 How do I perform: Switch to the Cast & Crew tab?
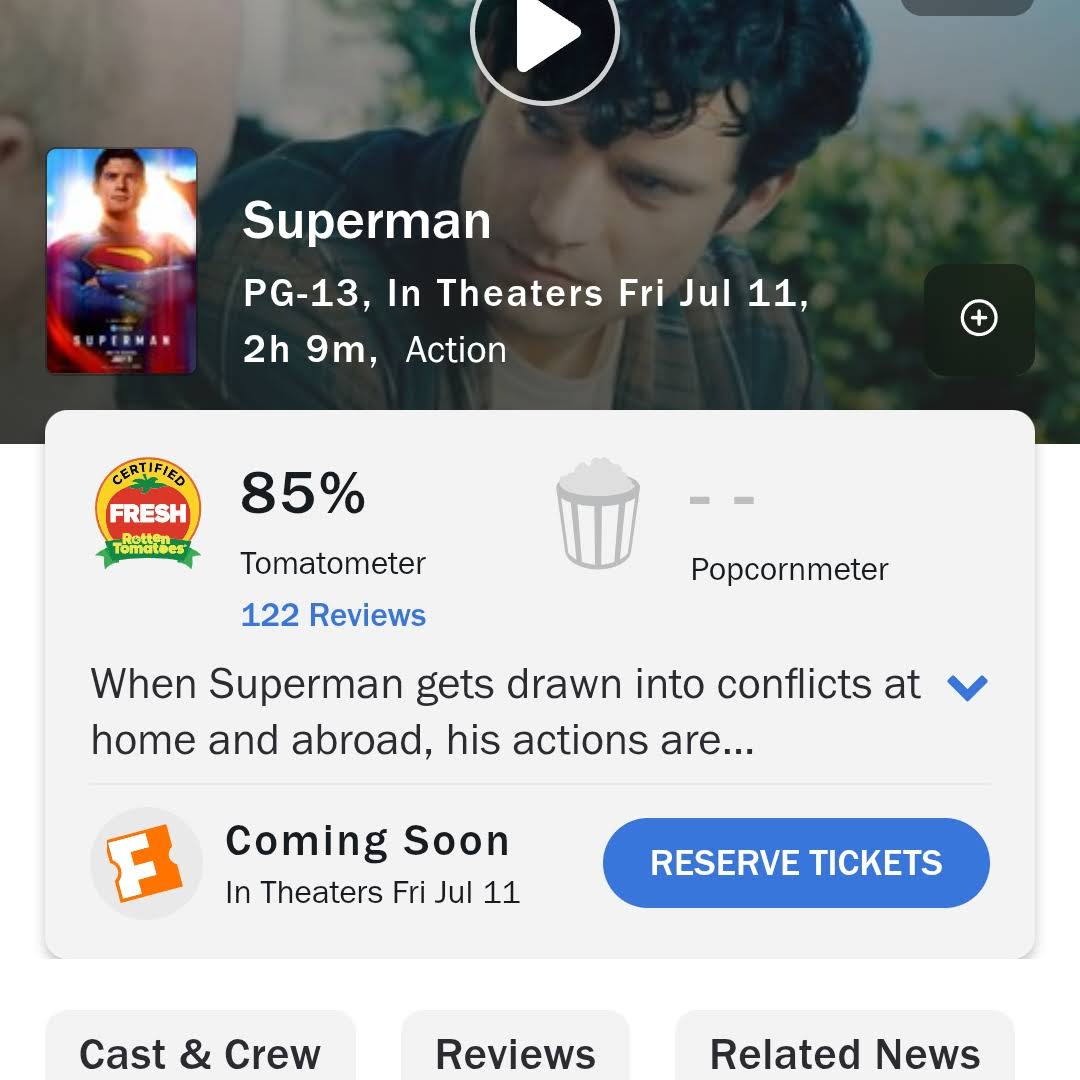(200, 1053)
